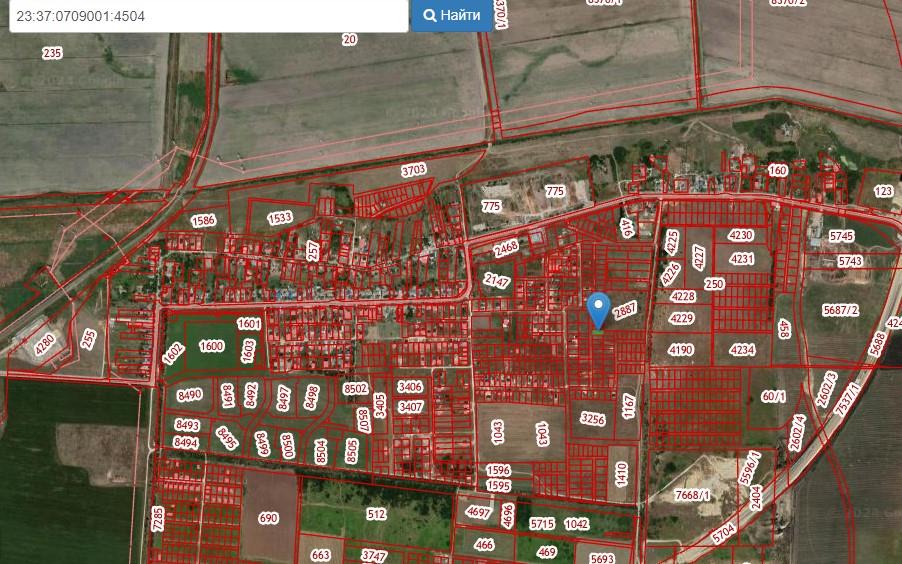Select parcel 1586 on the map
The image size is (902, 564).
pyautogui.click(x=203, y=220)
